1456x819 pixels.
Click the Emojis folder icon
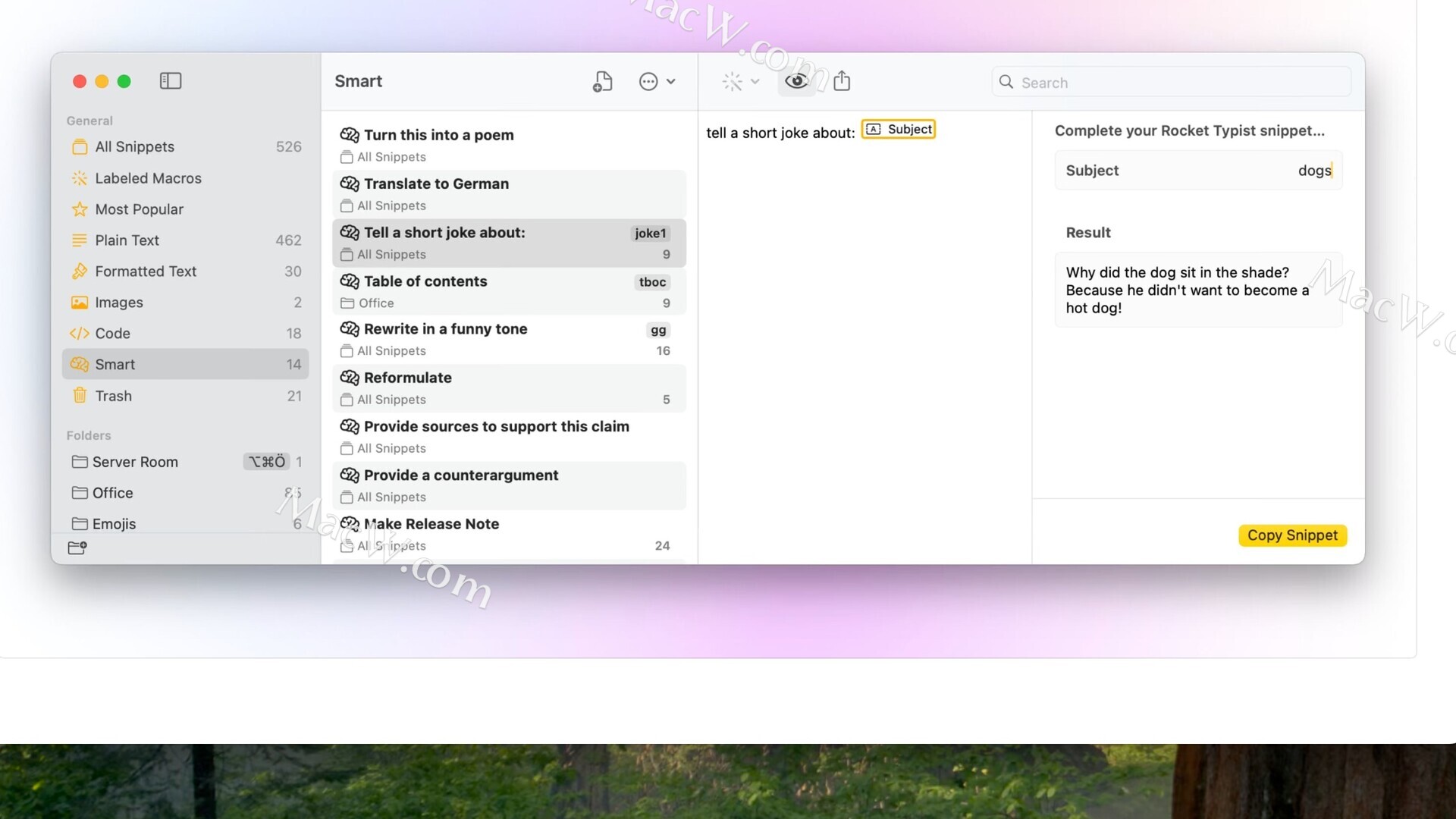click(80, 524)
